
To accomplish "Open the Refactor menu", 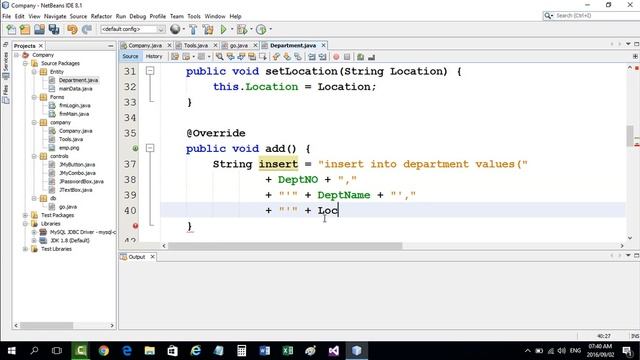I will coord(101,16).
